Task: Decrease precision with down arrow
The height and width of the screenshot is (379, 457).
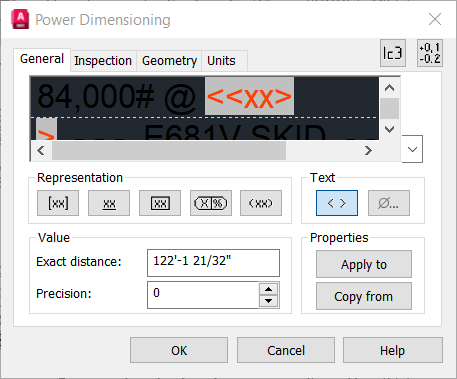Action: coord(269,301)
